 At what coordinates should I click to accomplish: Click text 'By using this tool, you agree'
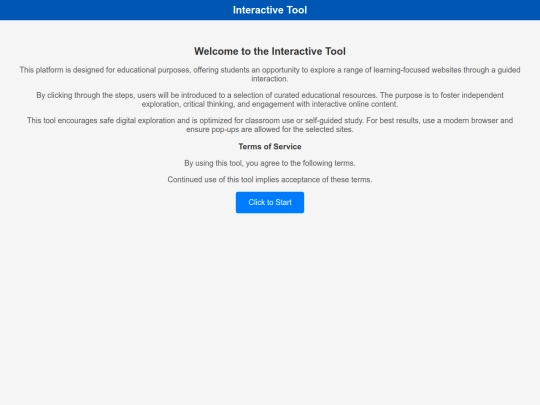pos(270,163)
